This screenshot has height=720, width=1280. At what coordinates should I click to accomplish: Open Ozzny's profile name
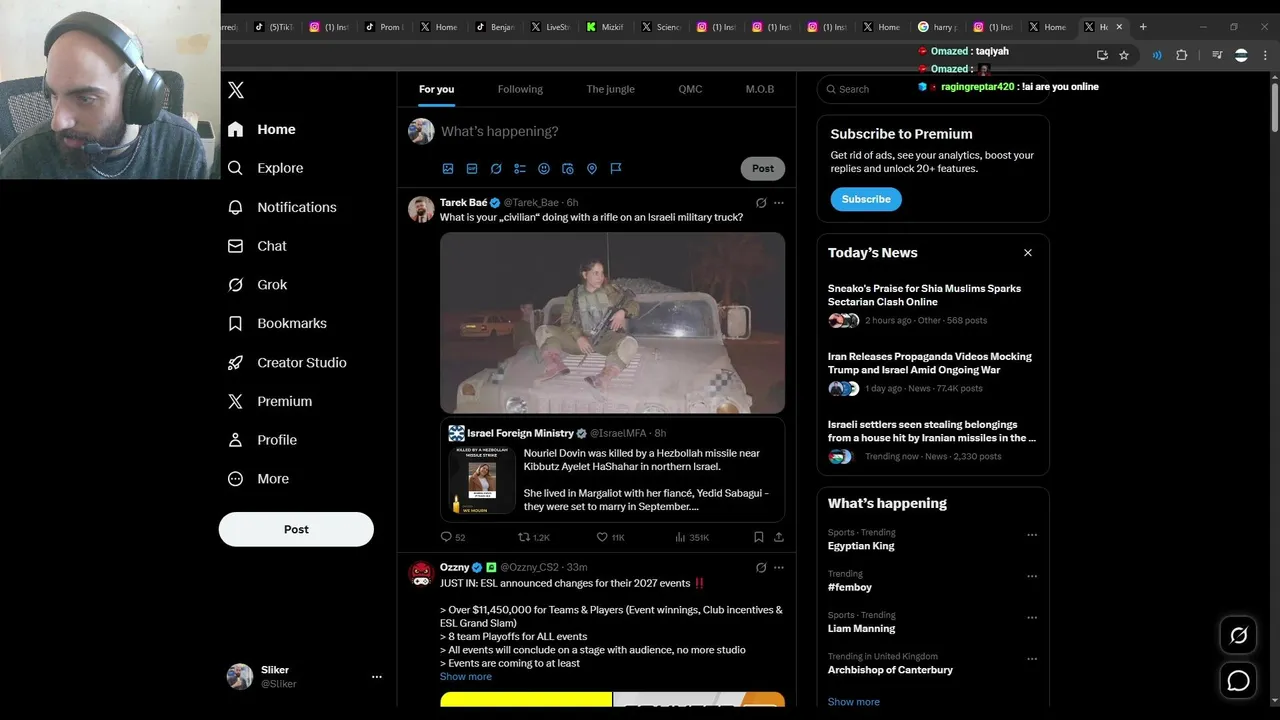tap(454, 567)
